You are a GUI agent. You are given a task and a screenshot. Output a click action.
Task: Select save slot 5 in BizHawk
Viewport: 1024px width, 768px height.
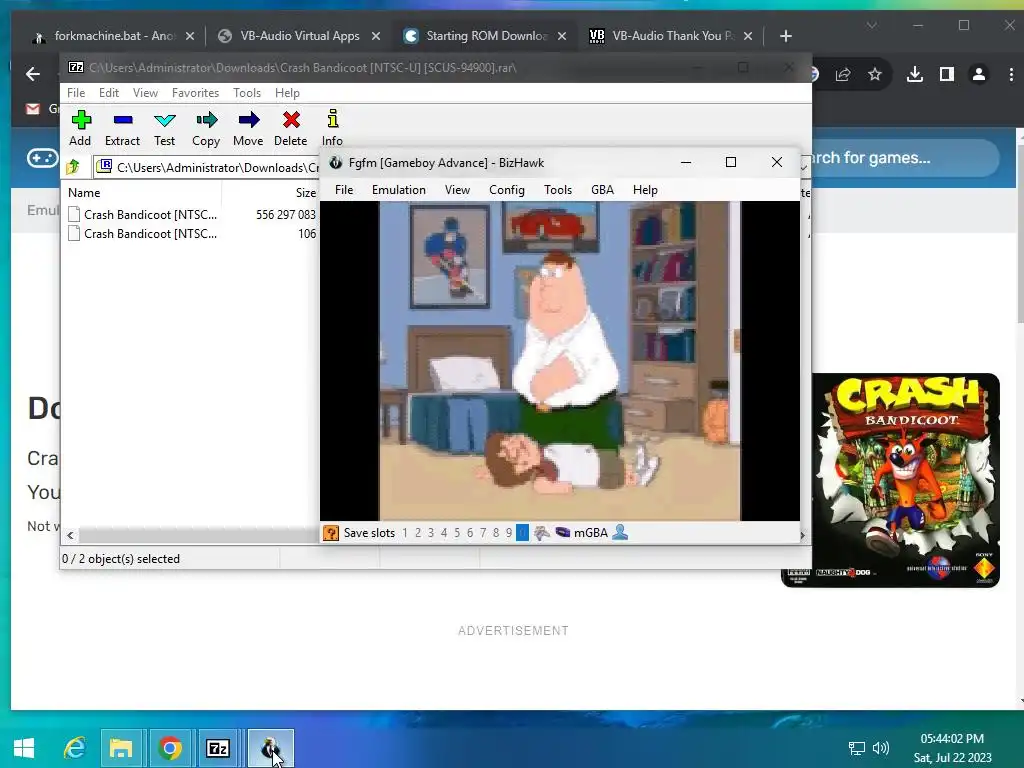coord(457,533)
